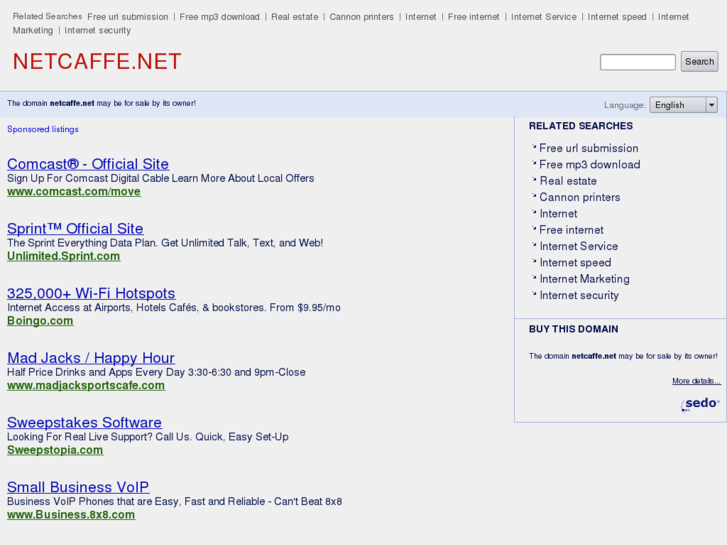This screenshot has width=727, height=545.
Task: Open the Sprint Official Site listing
Action: click(75, 228)
